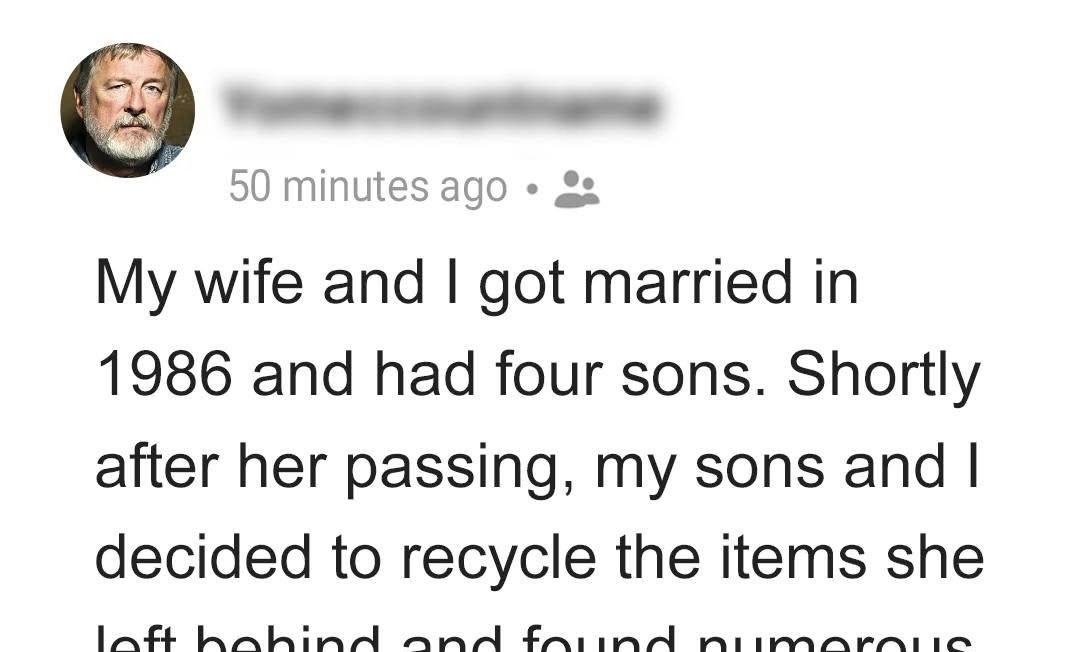Click the year '1986' in the post
Image resolution: width=1080 pixels, height=652 pixels.
pyautogui.click(x=165, y=375)
